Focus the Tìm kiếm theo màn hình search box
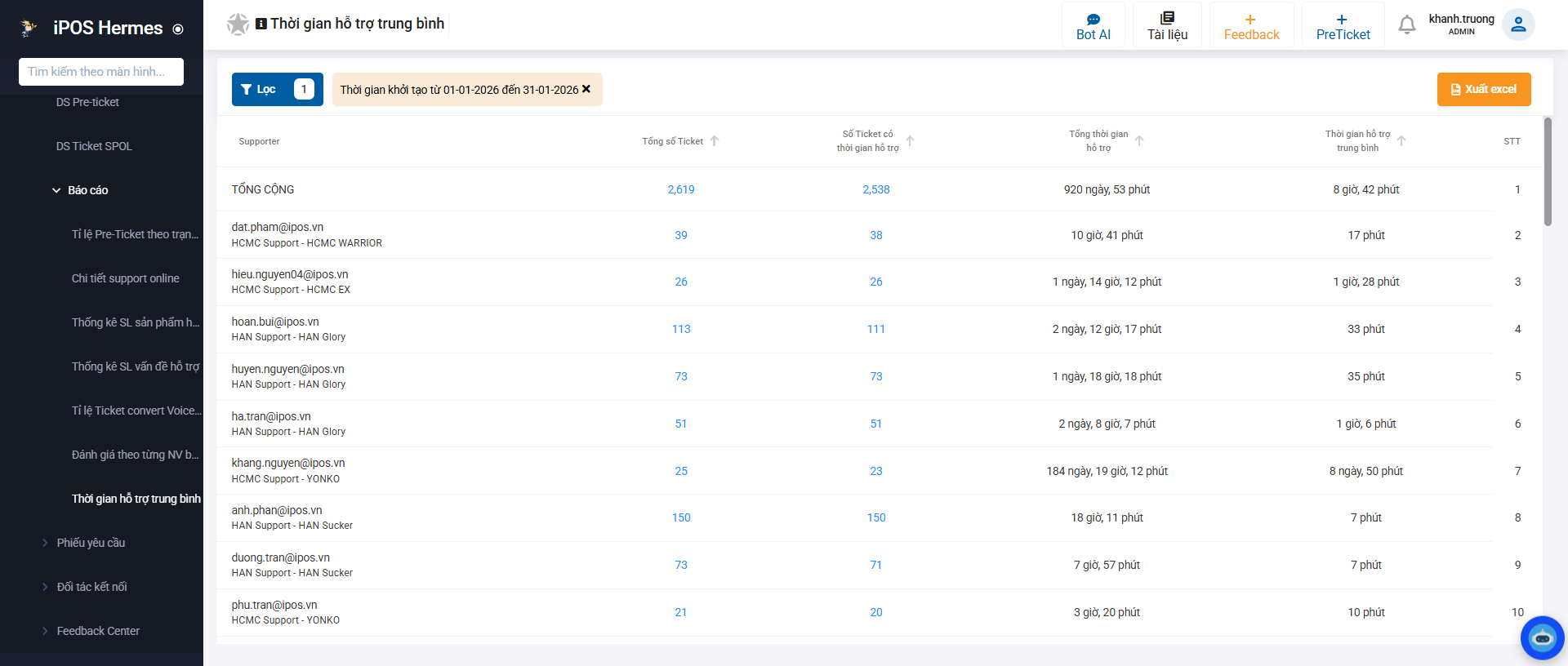Image resolution: width=1568 pixels, height=666 pixels. 101,72
